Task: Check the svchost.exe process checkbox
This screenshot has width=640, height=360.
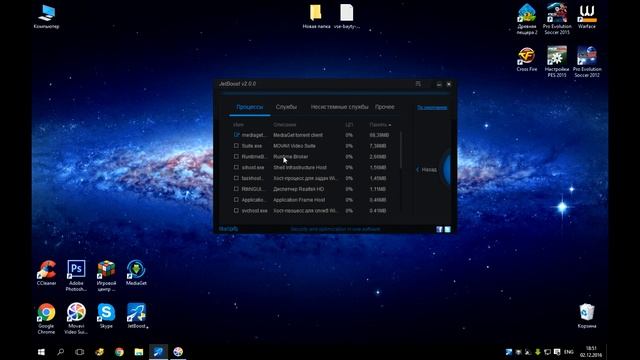Action: (236, 211)
